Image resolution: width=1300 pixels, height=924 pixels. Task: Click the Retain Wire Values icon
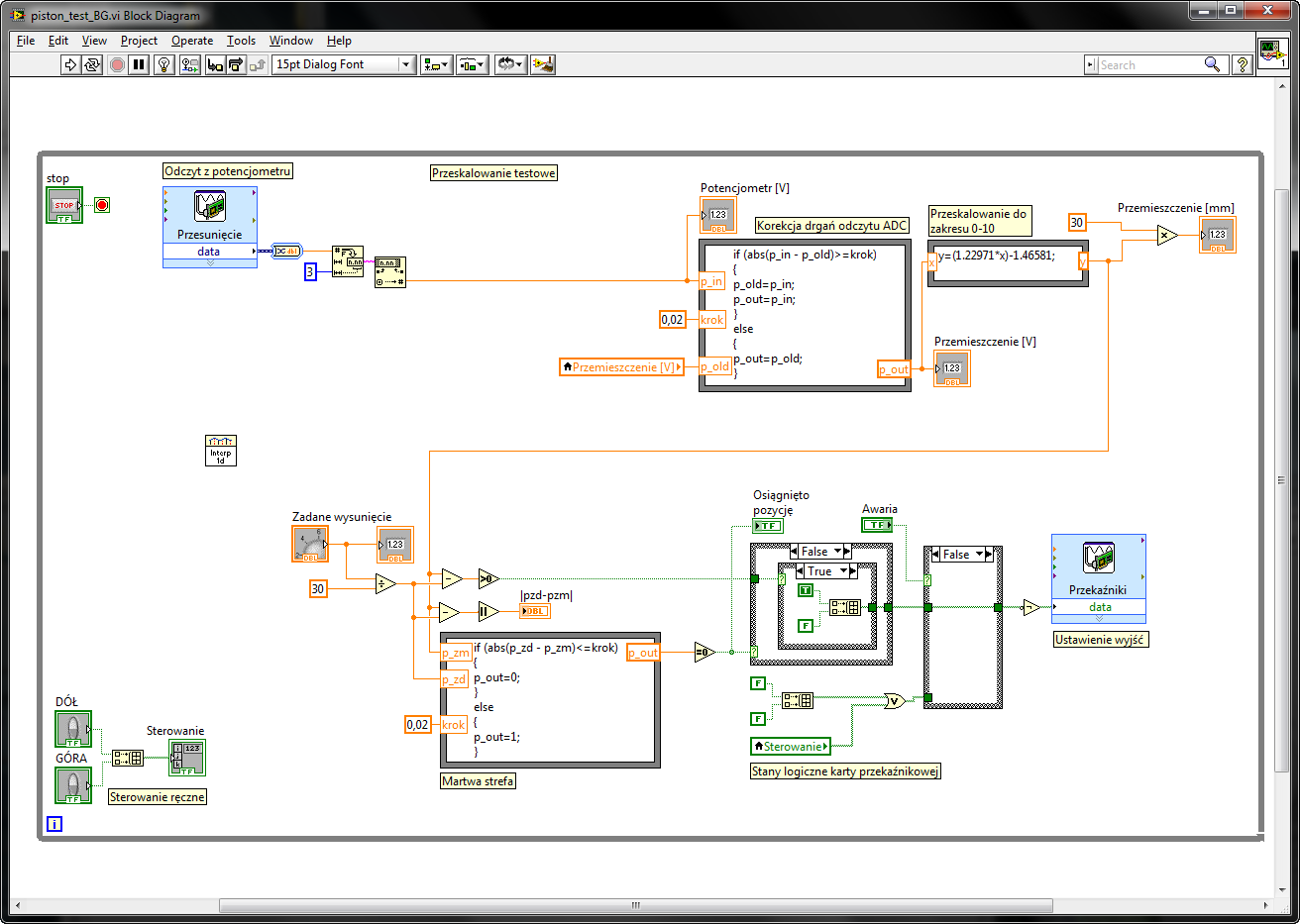pyautogui.click(x=190, y=64)
